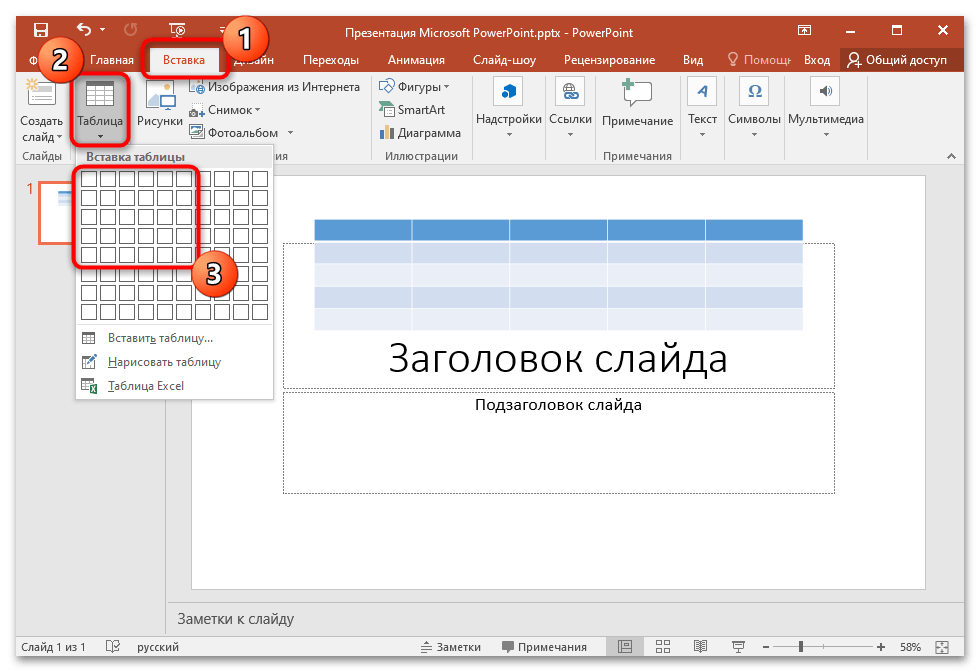The image size is (980, 672).
Task: Click the preview table header row on slide
Action: click(x=558, y=230)
